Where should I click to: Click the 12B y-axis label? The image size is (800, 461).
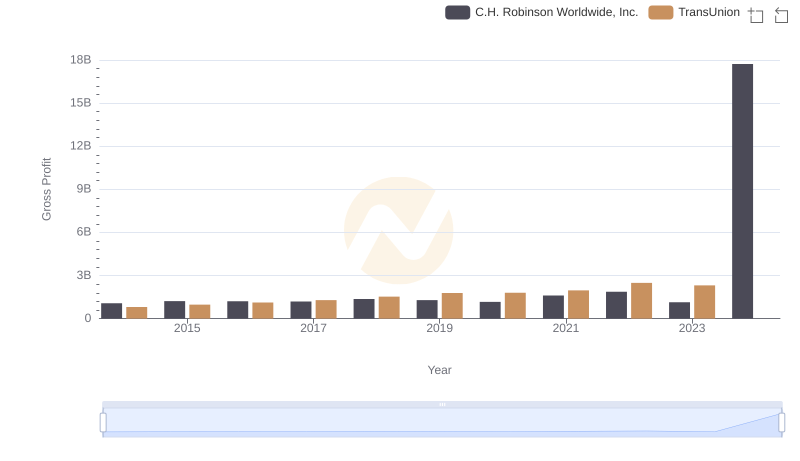[x=81, y=146]
